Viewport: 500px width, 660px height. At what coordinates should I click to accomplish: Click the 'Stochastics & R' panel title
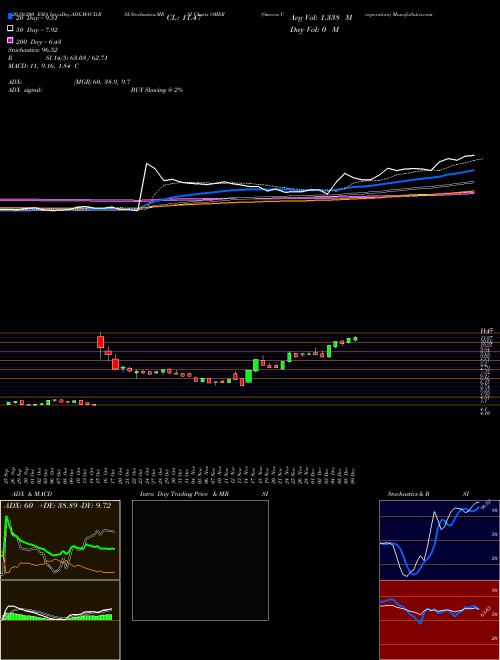[x=408, y=494]
